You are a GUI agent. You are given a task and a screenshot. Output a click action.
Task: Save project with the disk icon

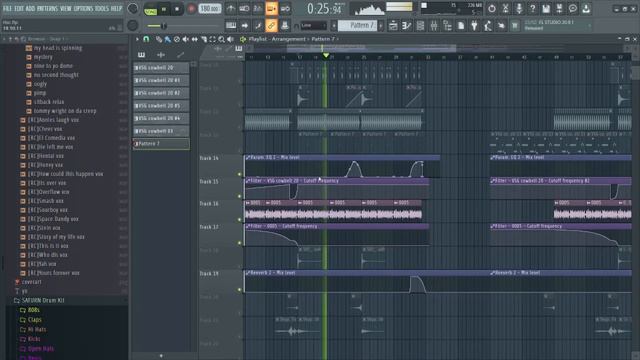pos(546,9)
